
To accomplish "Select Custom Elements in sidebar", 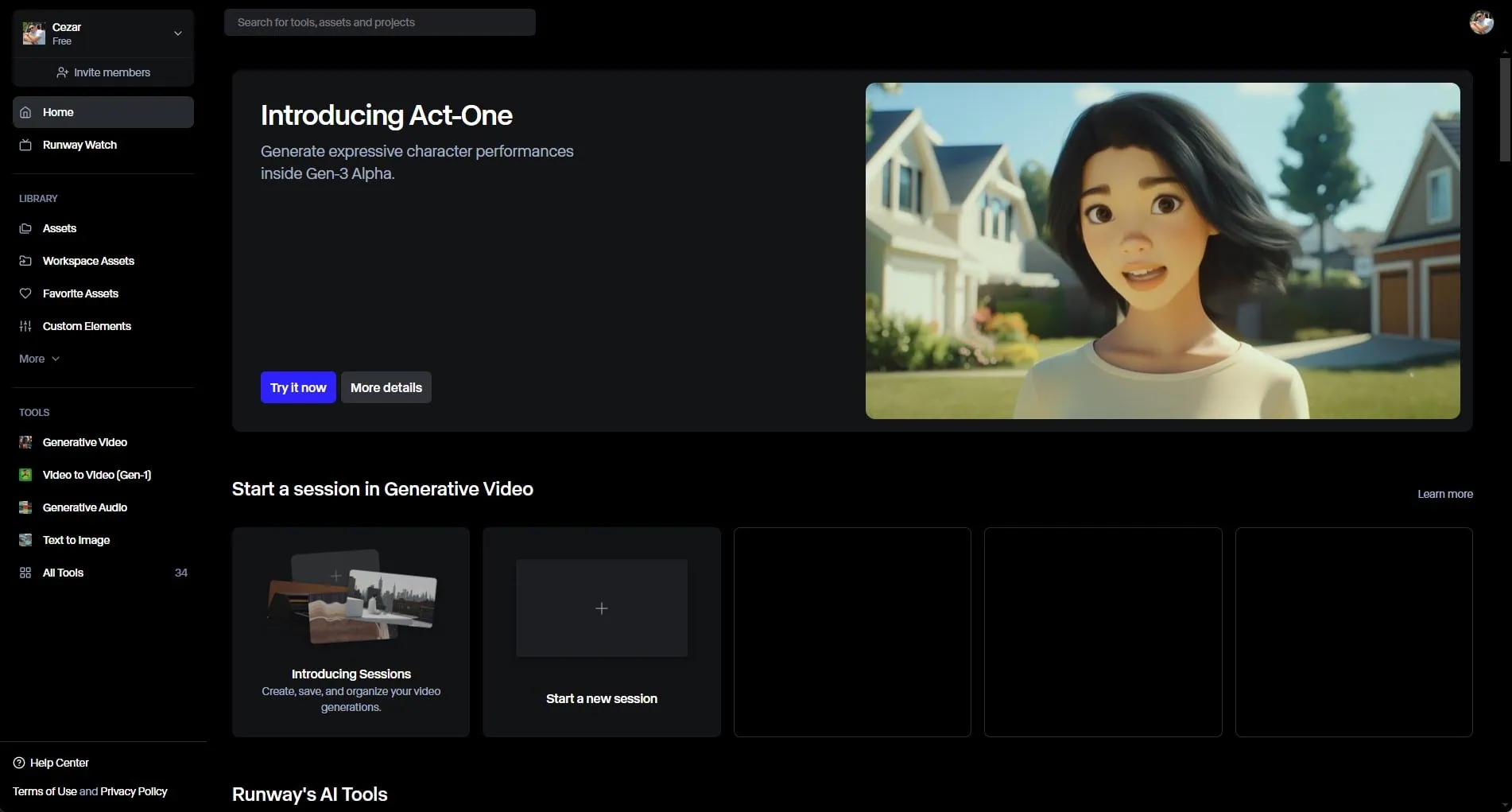I will pyautogui.click(x=103, y=326).
